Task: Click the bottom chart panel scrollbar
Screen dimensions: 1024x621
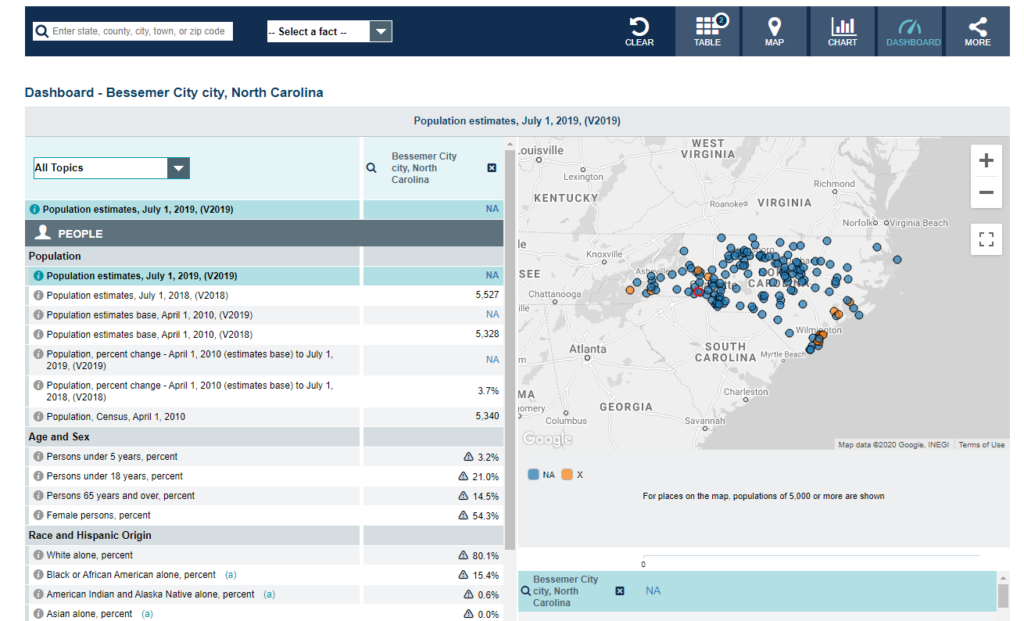Action: [x=1003, y=596]
